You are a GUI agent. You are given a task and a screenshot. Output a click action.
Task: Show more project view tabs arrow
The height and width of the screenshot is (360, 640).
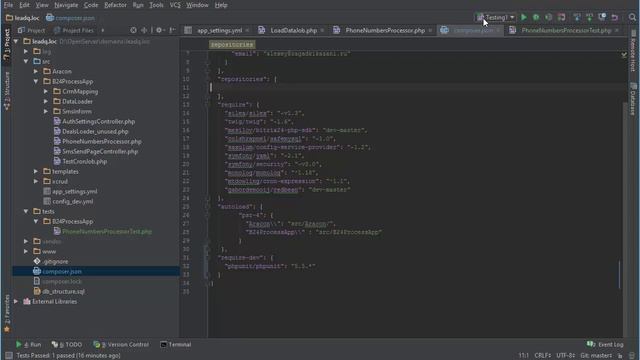[x=102, y=30]
